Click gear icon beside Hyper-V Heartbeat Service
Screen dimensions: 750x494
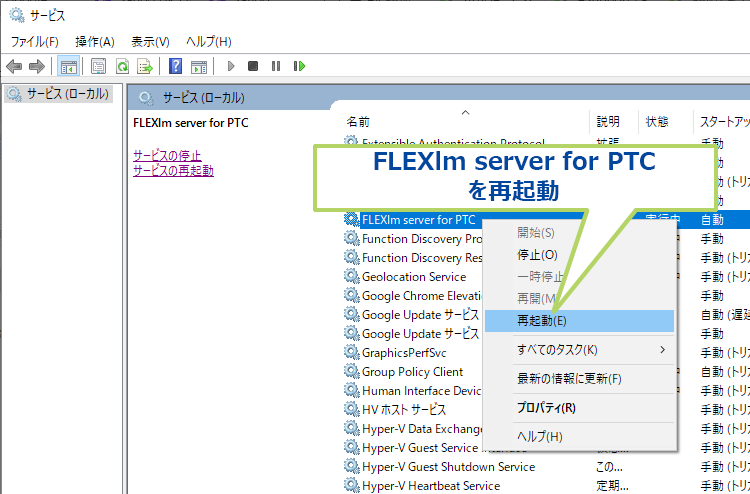tap(352, 485)
